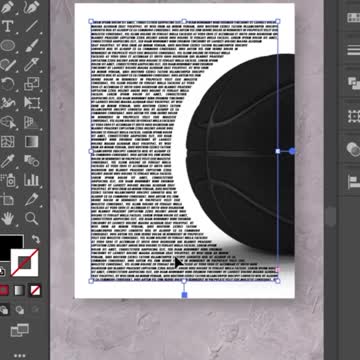
Task: Select the Eraser tool
Action: (x=32, y=64)
